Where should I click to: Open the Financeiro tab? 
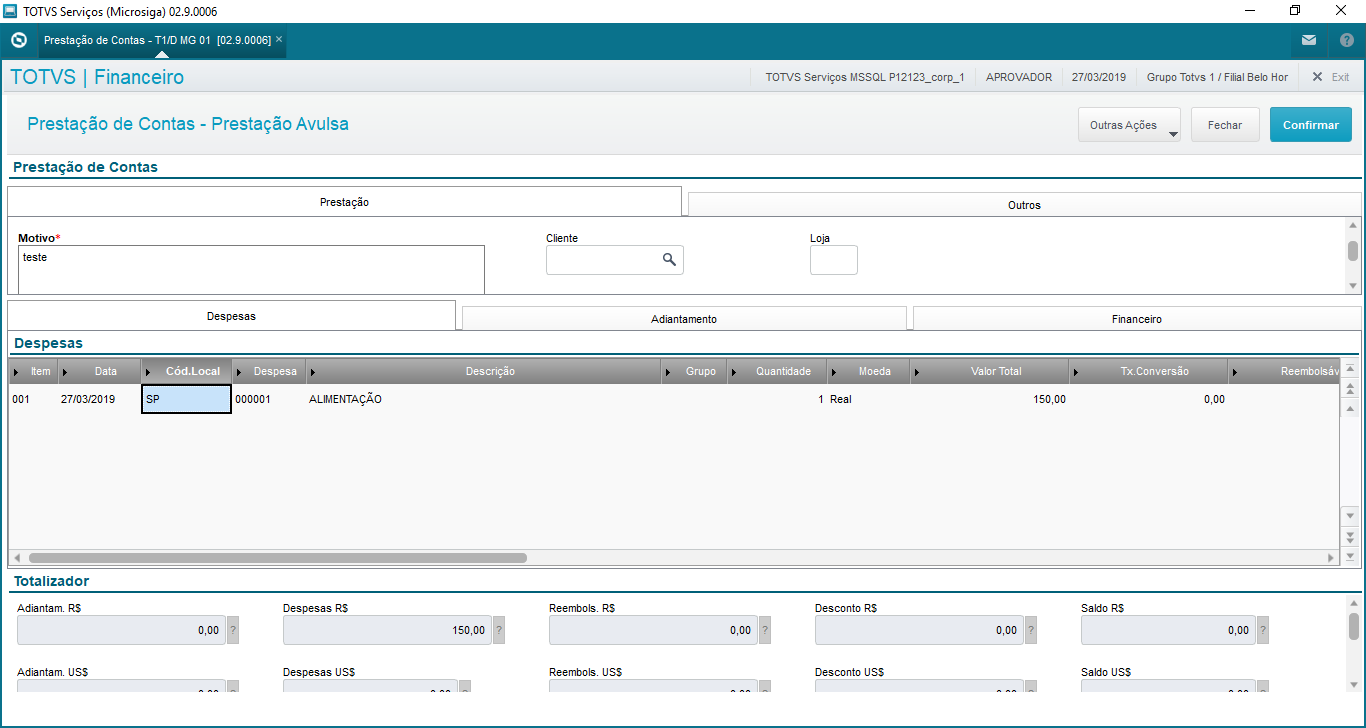pos(1136,319)
